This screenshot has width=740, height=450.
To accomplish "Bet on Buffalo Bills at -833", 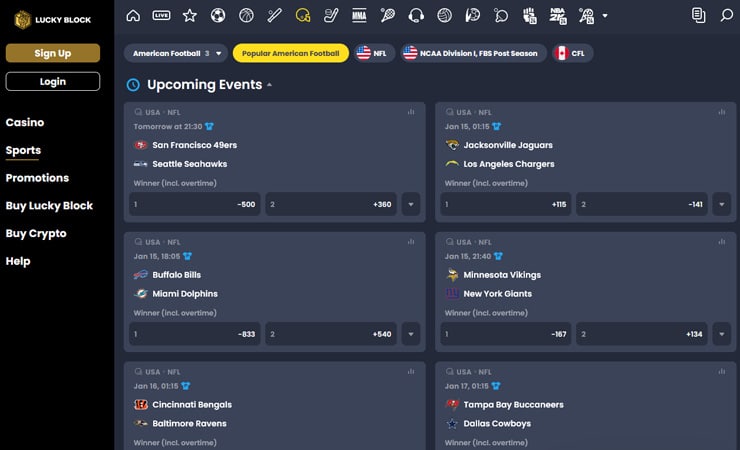I will [x=194, y=334].
